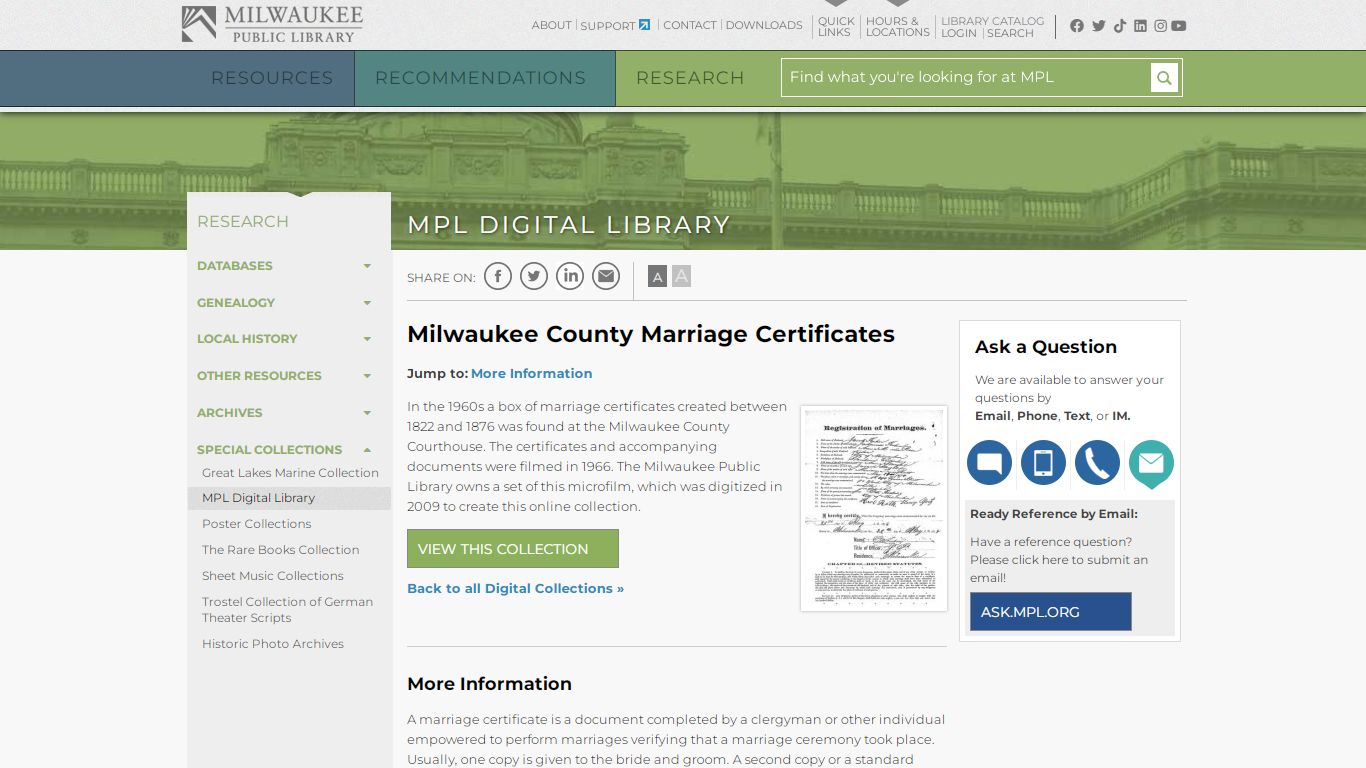The width and height of the screenshot is (1366, 768).
Task: Click the email envelope icon in Ask a Question
Action: pos(1151,464)
